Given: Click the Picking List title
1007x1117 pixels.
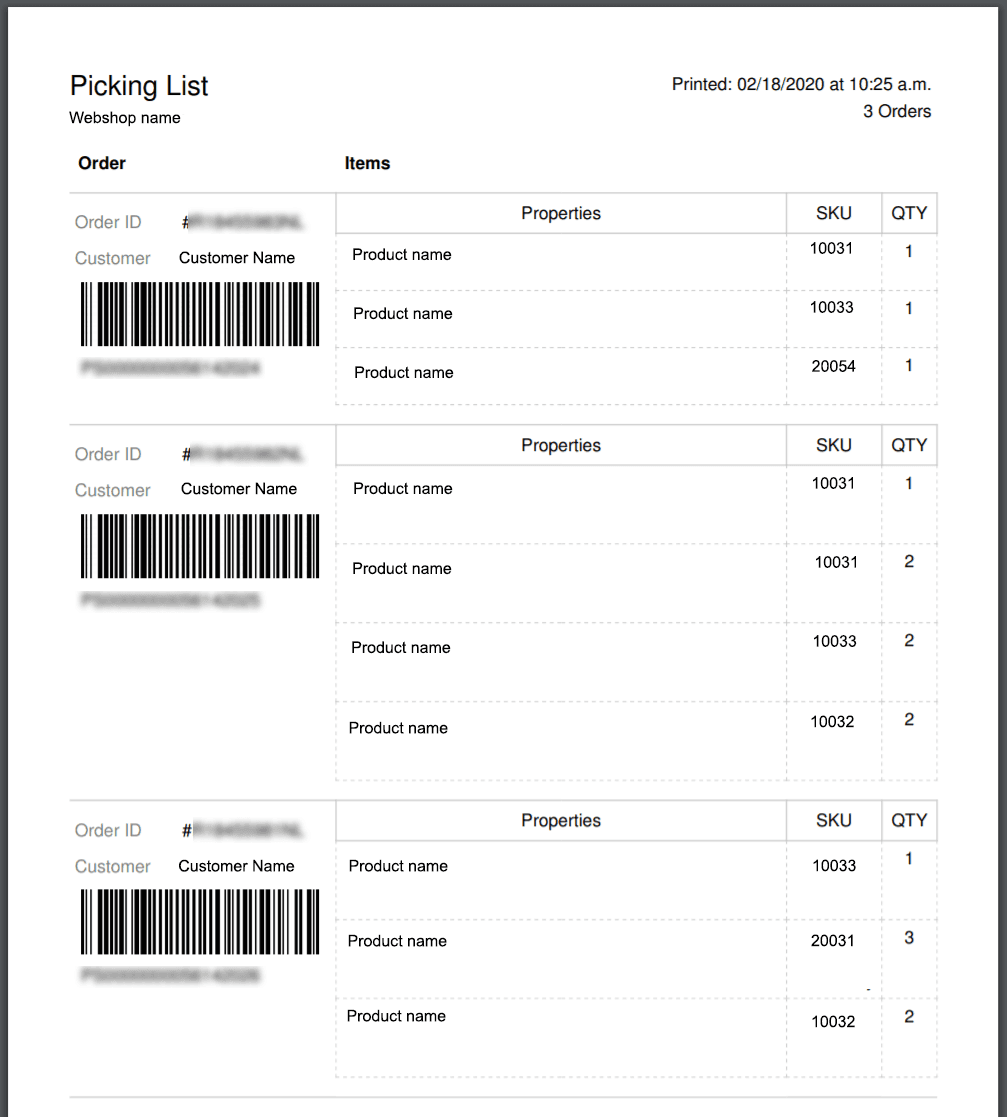Looking at the screenshot, I should click(x=139, y=85).
